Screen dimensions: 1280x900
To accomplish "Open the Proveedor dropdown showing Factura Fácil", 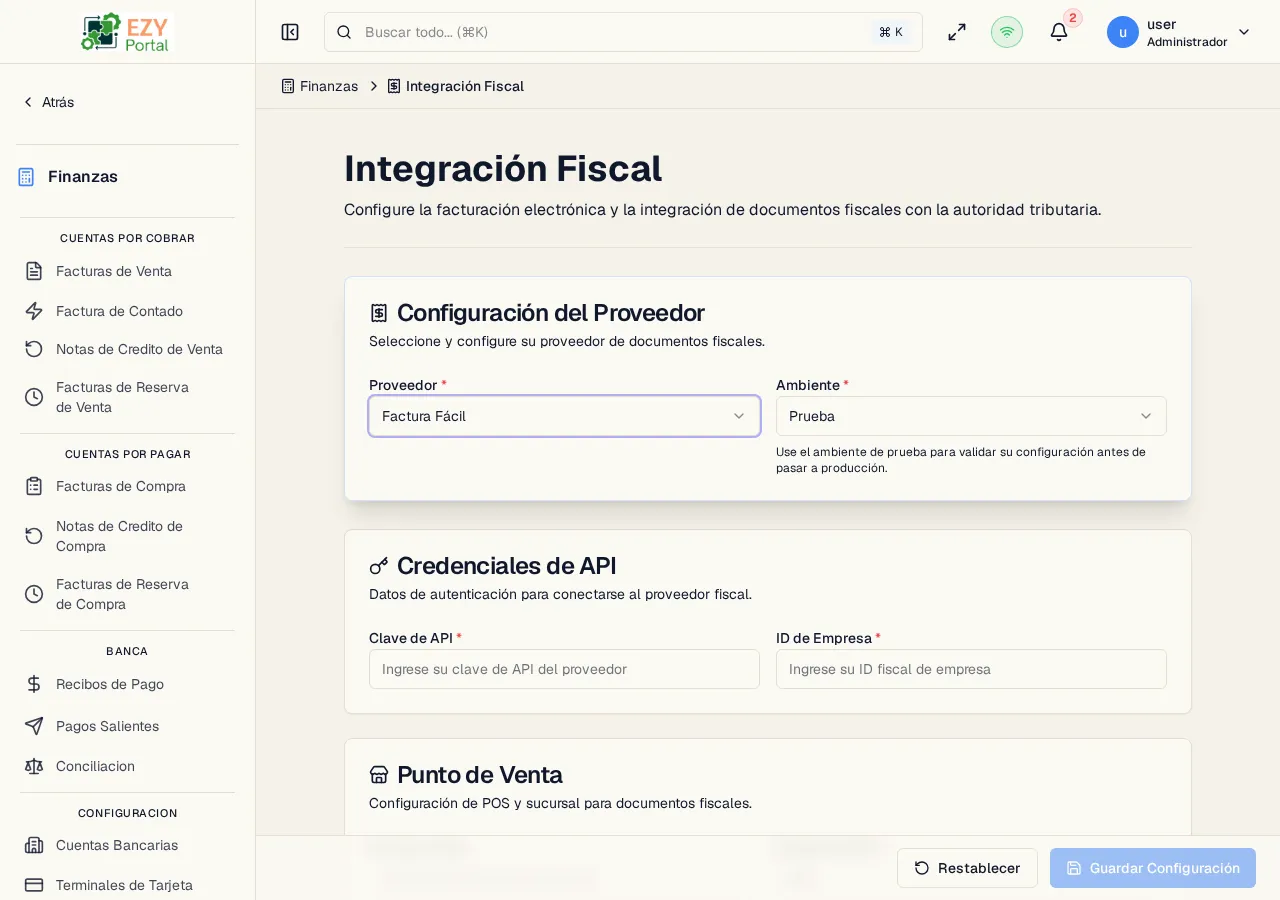I will [564, 416].
